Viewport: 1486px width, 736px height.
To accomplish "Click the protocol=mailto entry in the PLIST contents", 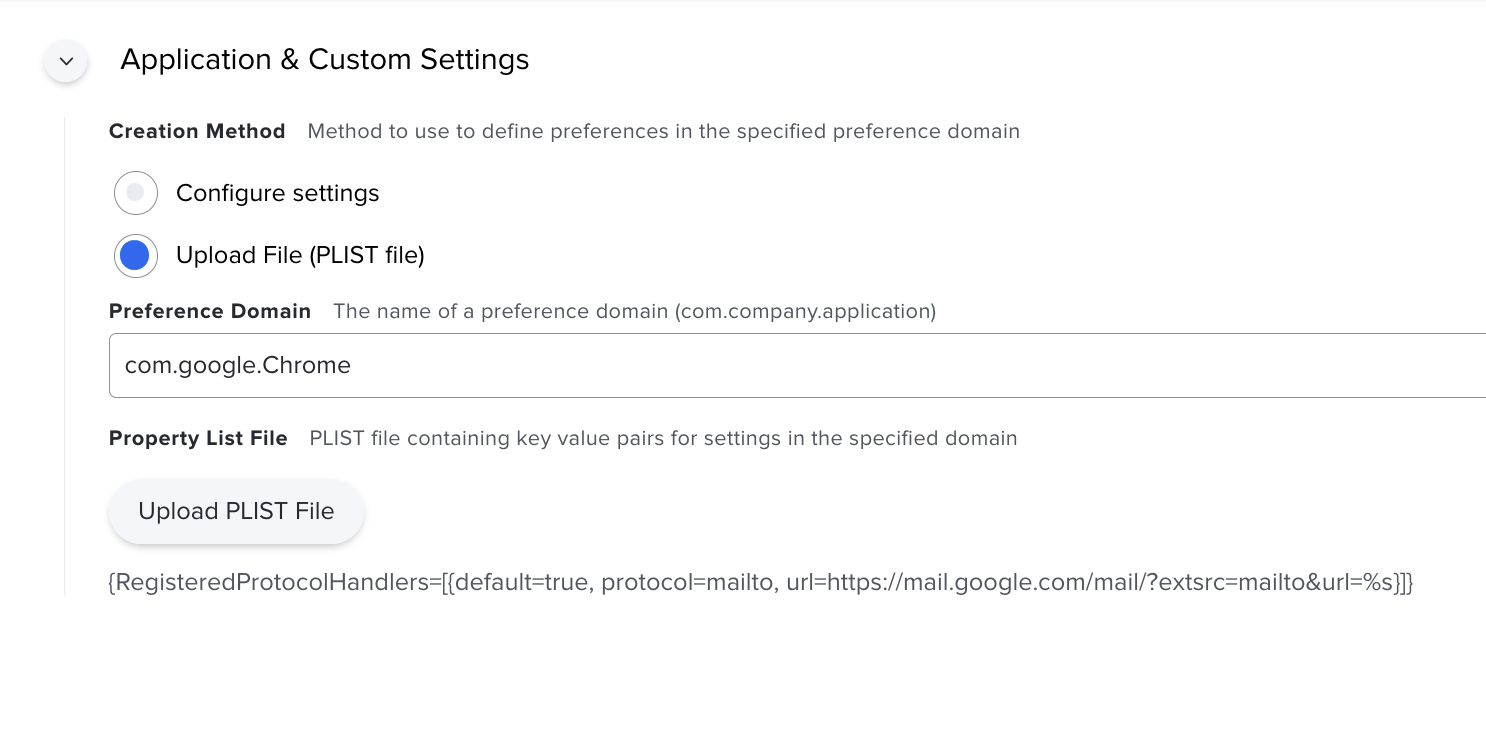I will [687, 582].
